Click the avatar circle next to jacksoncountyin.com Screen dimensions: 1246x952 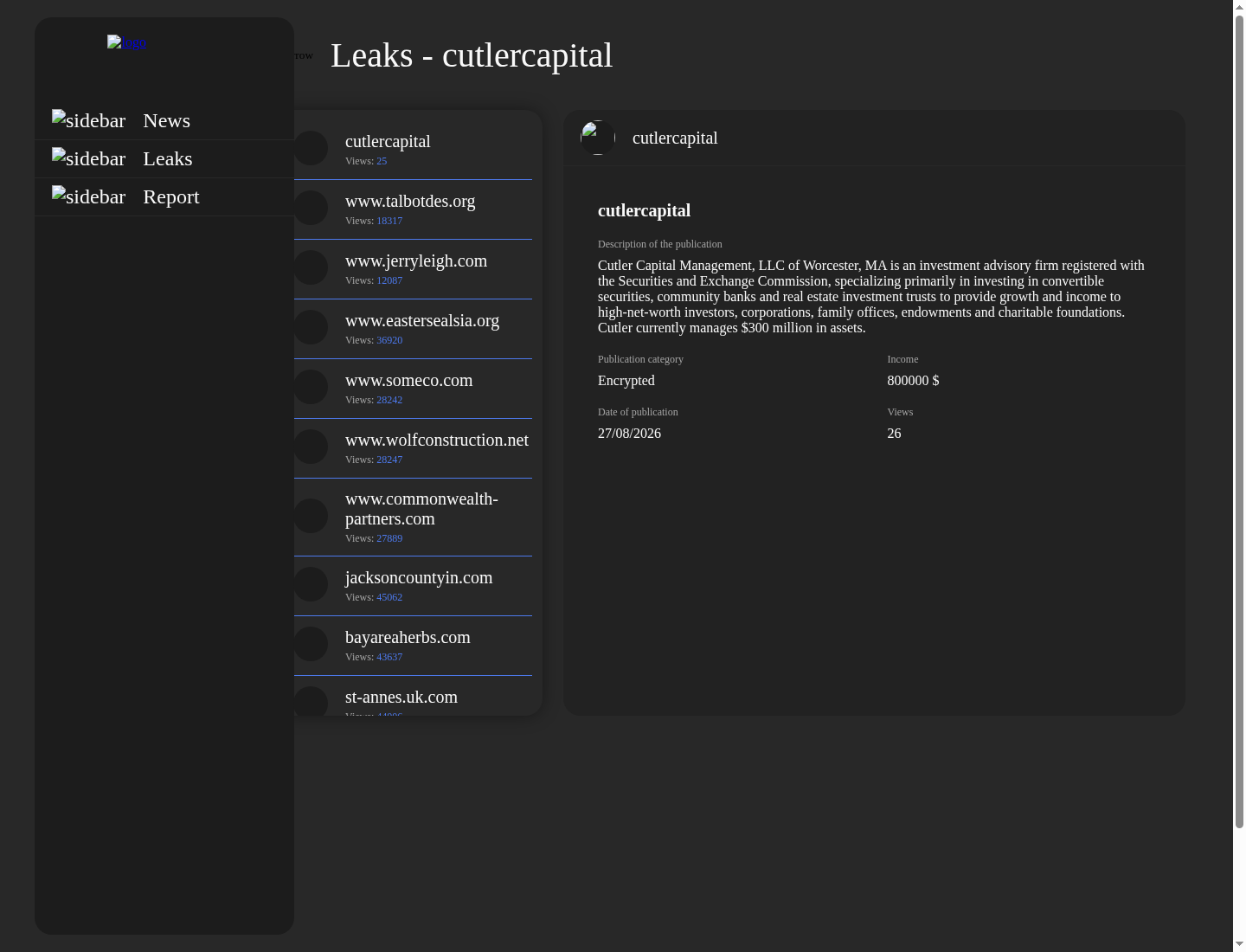click(x=311, y=584)
